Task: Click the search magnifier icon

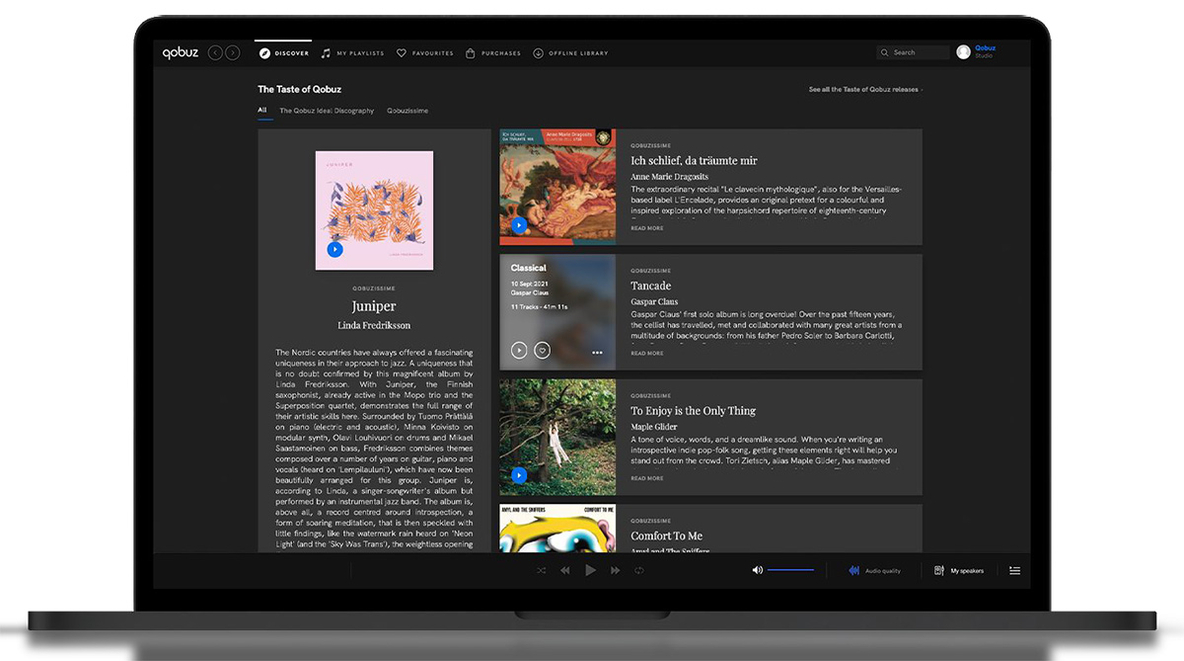Action: click(884, 52)
